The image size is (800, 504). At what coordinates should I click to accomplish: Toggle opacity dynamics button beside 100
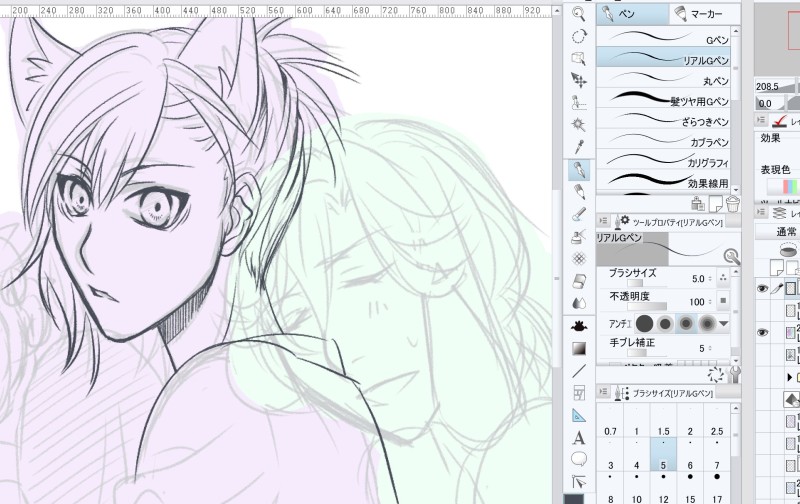pos(722,301)
